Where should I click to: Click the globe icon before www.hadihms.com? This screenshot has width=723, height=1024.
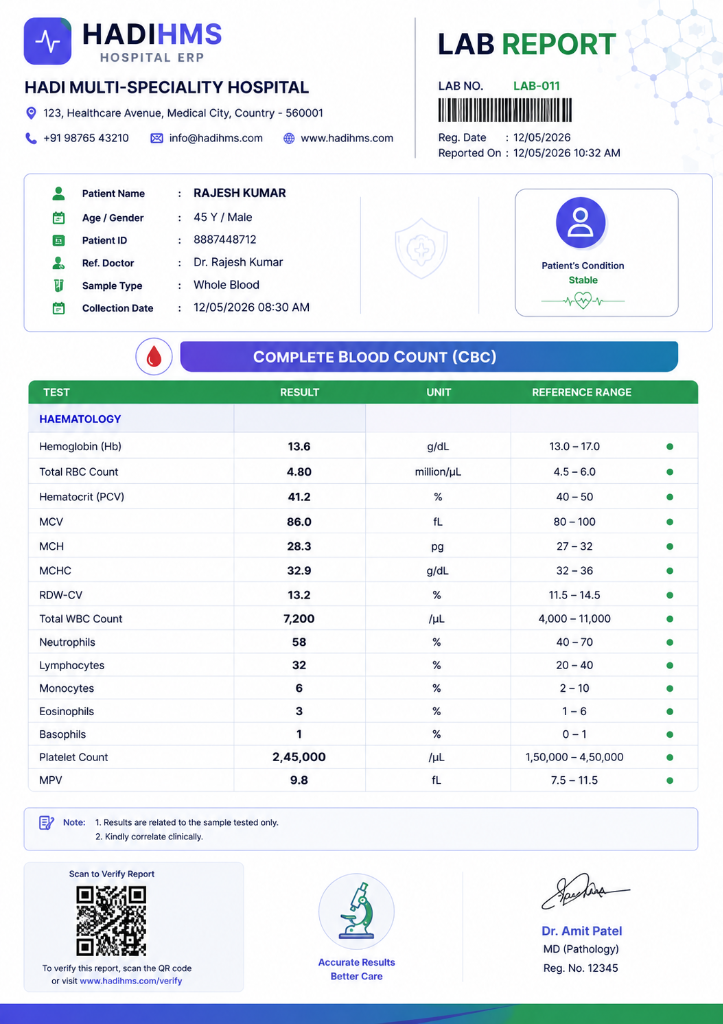point(289,138)
